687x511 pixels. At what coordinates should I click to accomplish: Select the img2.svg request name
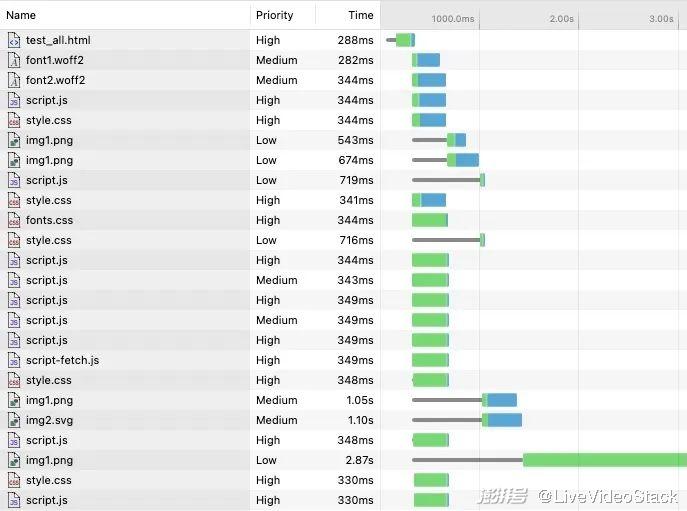pos(50,420)
